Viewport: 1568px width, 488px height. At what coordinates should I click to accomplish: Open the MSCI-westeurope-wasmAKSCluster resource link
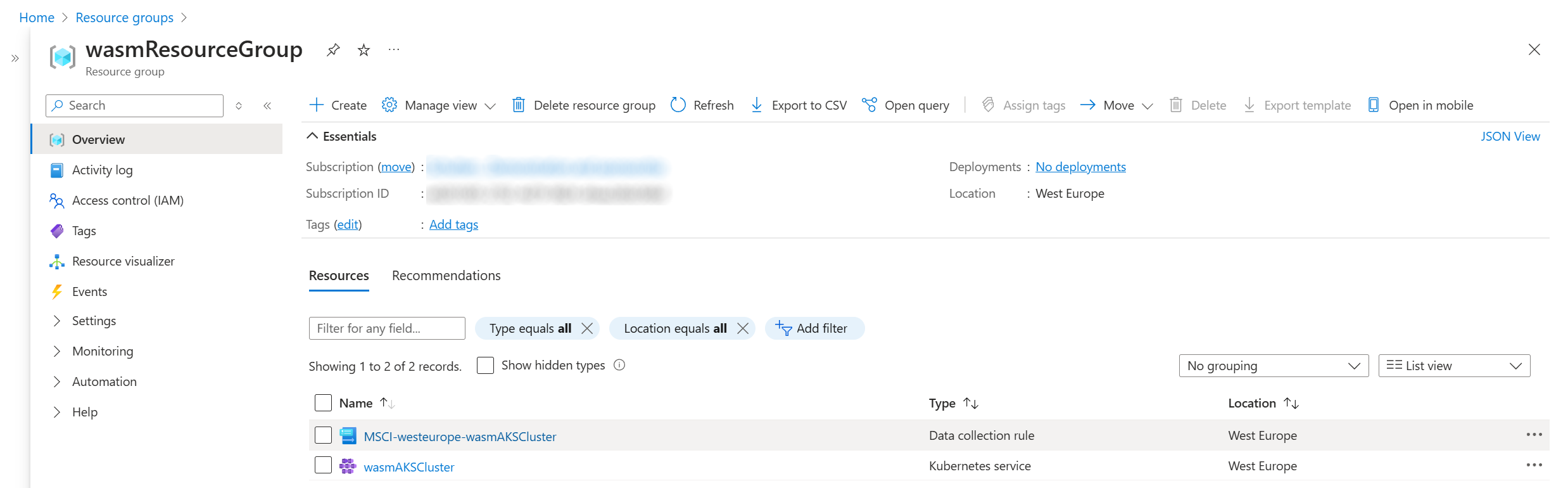[x=460, y=437]
